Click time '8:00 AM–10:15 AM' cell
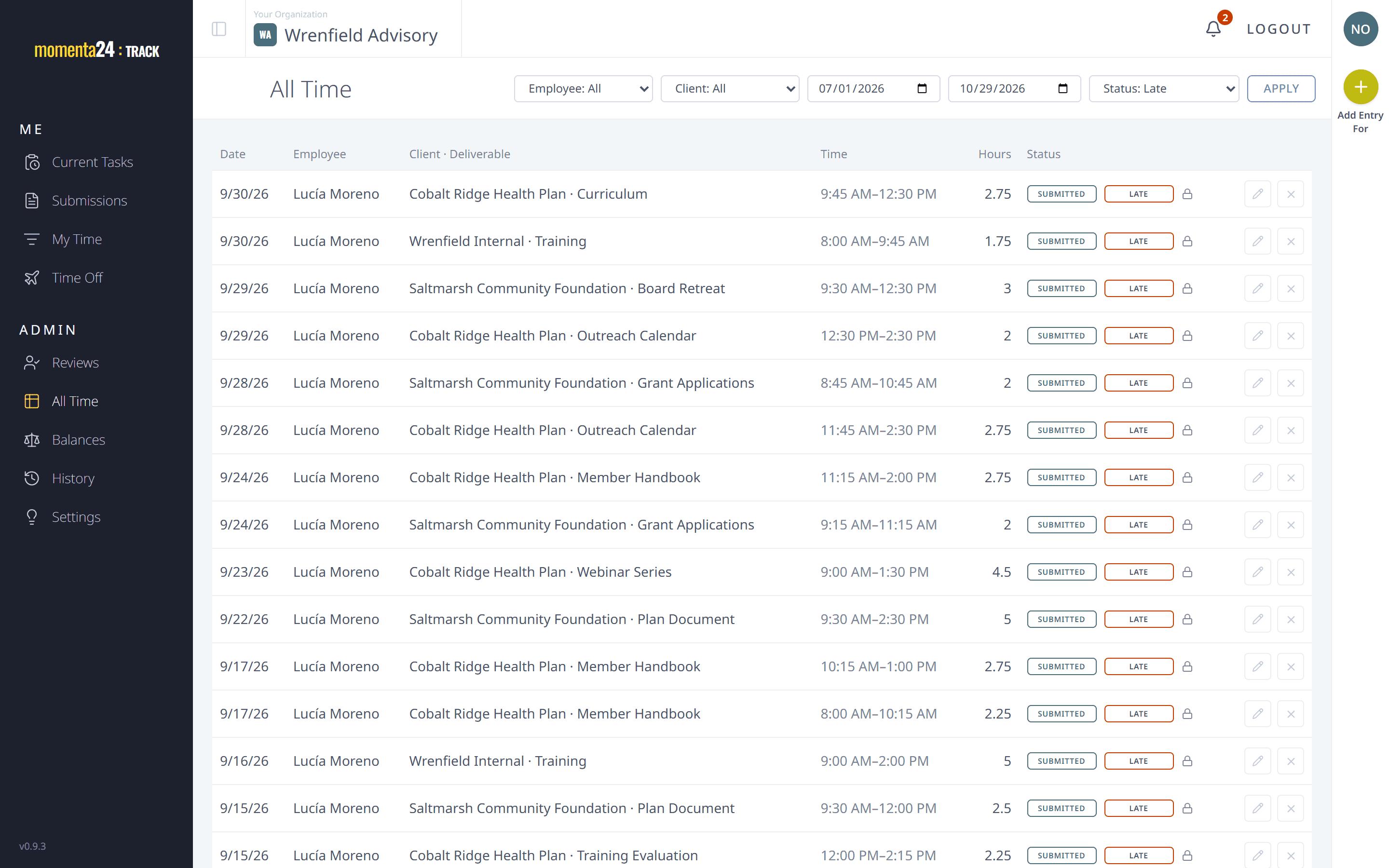Screen dimensions: 1389x868 click(x=878, y=714)
